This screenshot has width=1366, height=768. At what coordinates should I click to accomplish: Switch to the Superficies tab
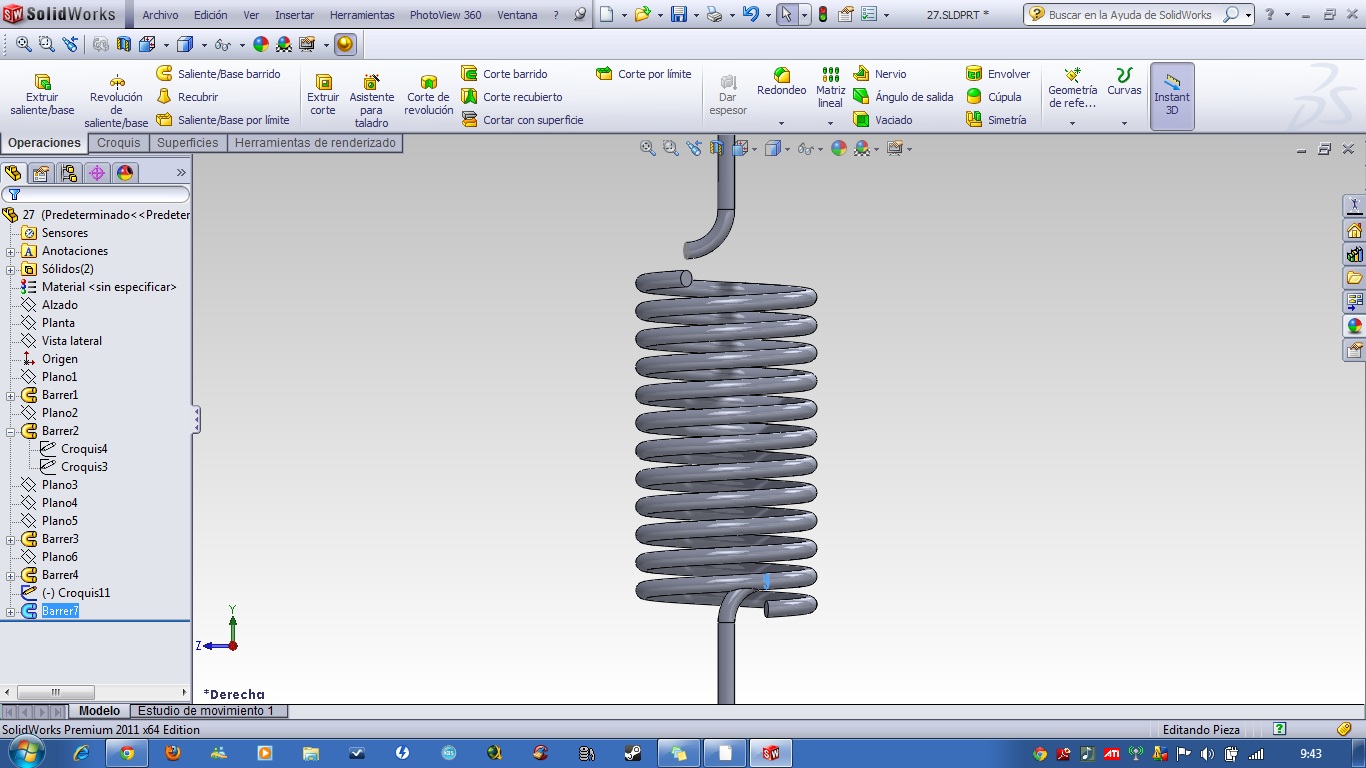tap(188, 143)
